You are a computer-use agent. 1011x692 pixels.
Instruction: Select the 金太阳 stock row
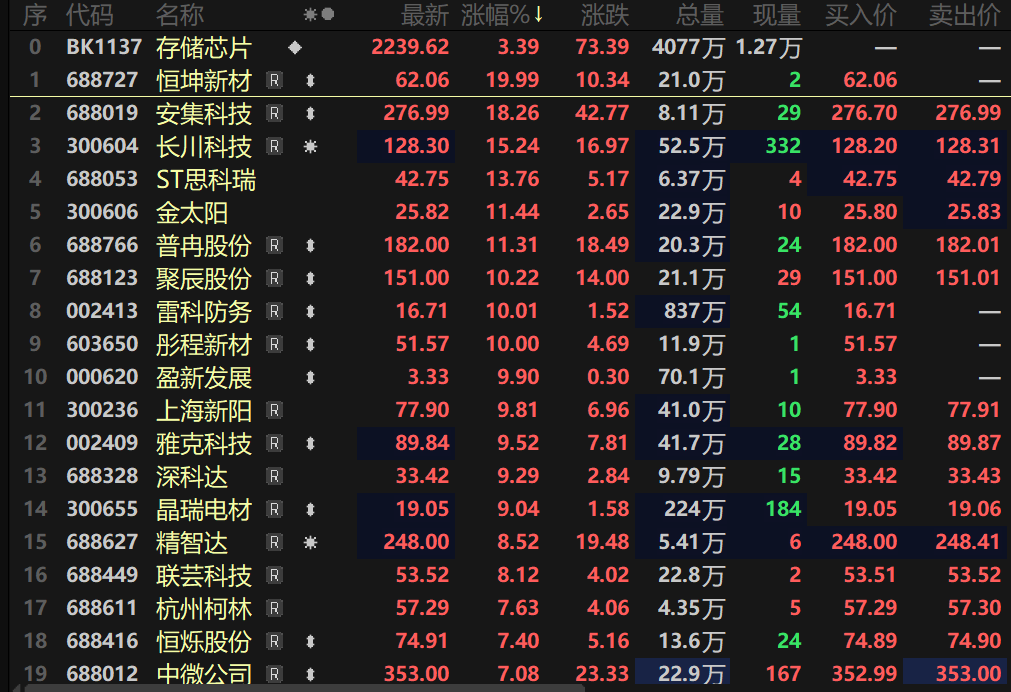coord(508,212)
